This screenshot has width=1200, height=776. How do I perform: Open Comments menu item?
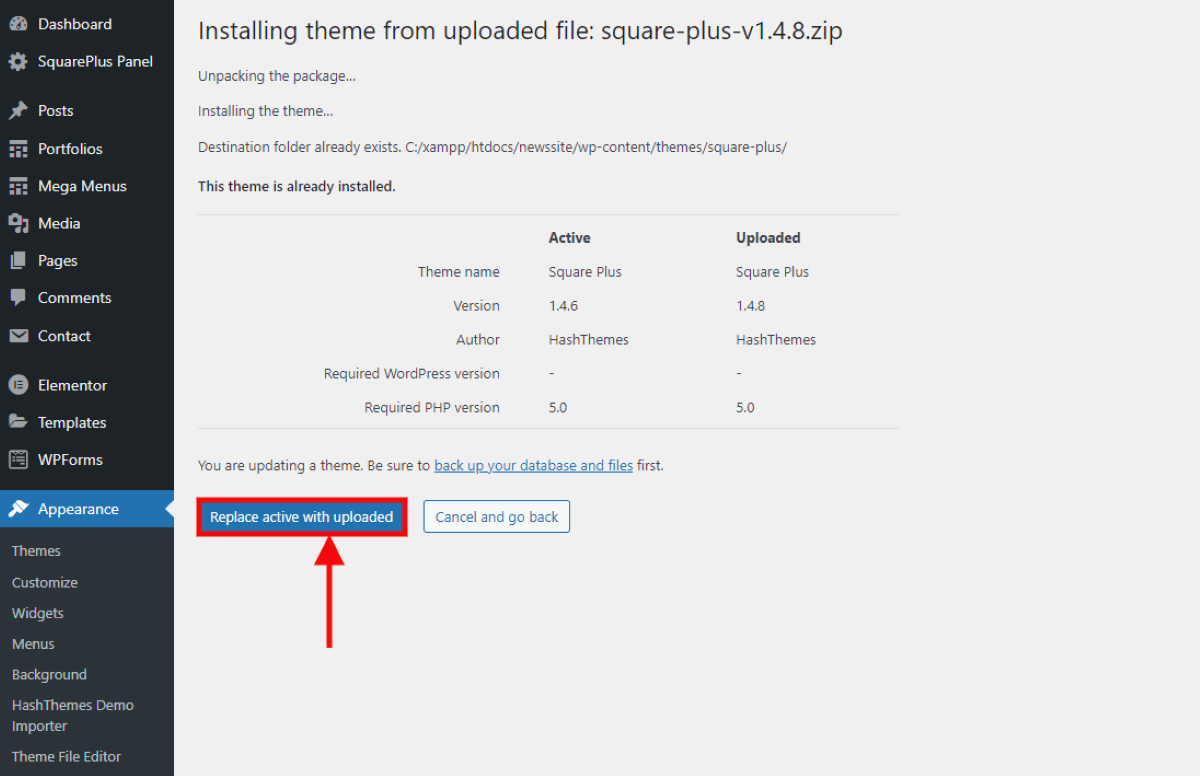pyautogui.click(x=87, y=298)
